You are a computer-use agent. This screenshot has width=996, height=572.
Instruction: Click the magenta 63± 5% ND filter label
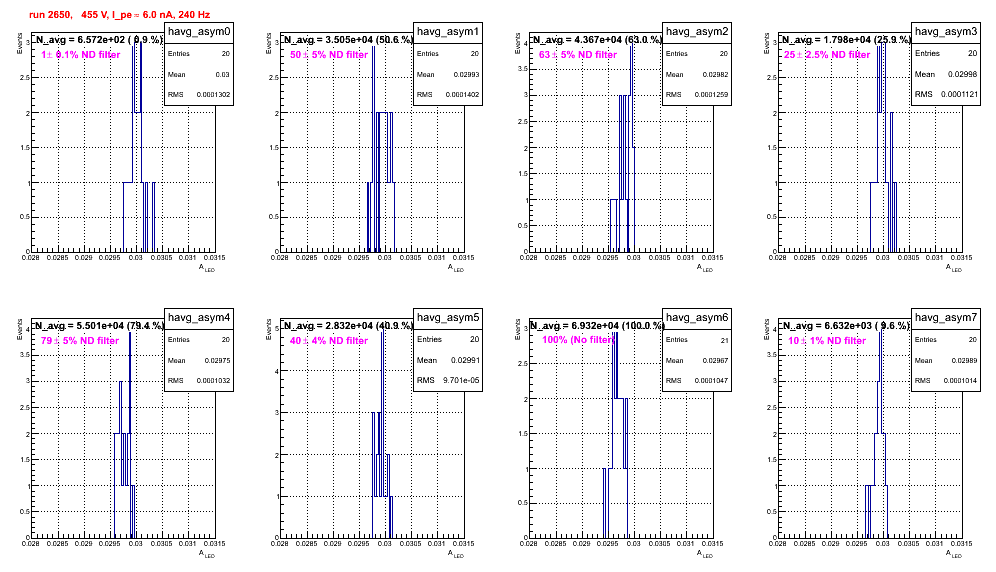[x=578, y=55]
